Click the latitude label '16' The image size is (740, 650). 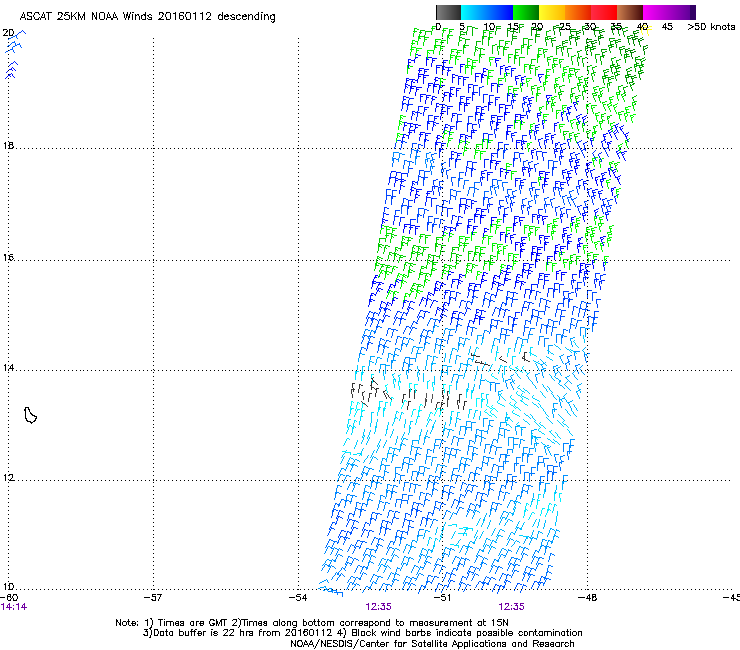pyautogui.click(x=8, y=257)
